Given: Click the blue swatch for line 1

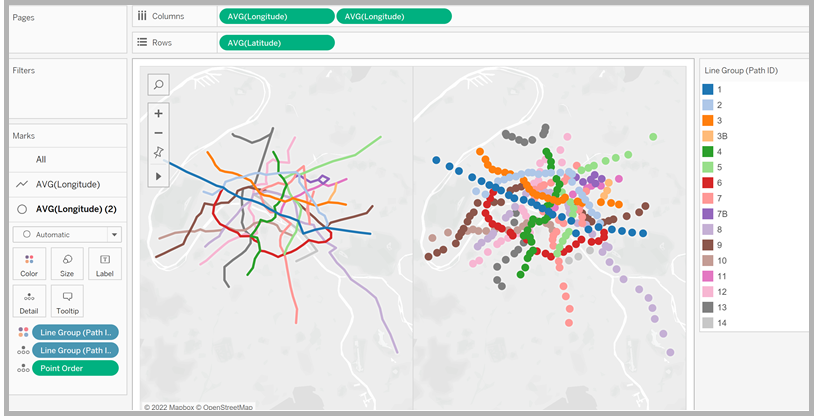Looking at the screenshot, I should click(x=707, y=90).
